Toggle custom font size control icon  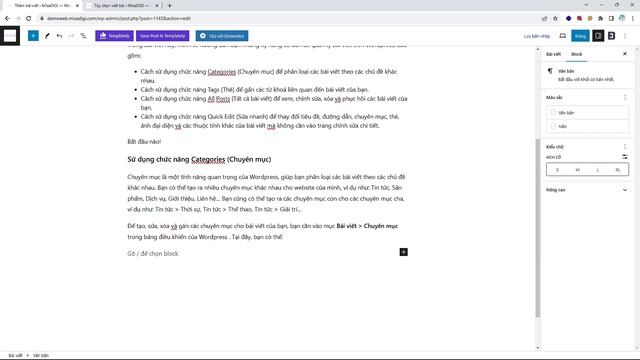pos(624,157)
